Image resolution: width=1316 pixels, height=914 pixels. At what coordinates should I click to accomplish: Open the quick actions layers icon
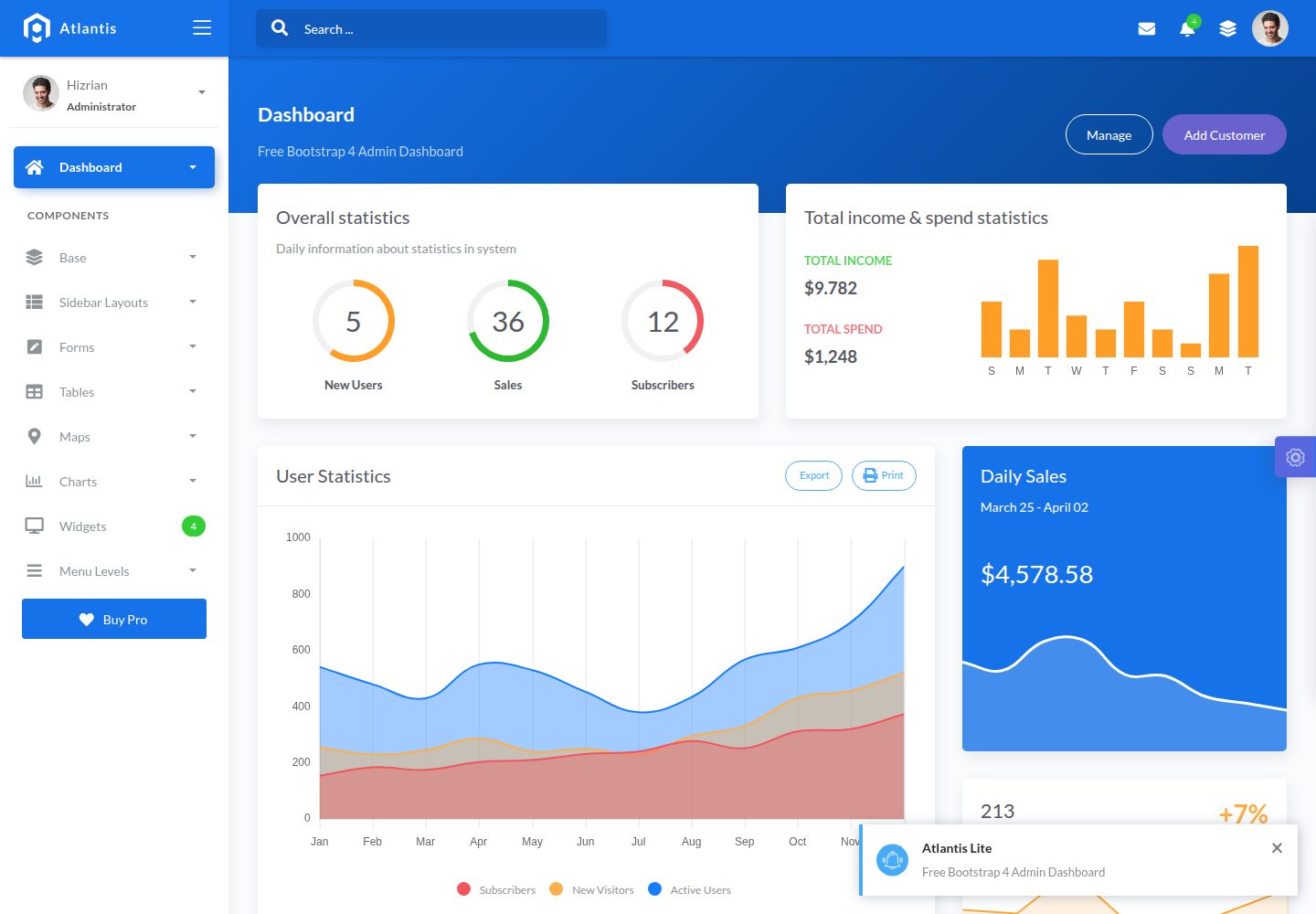(1228, 29)
